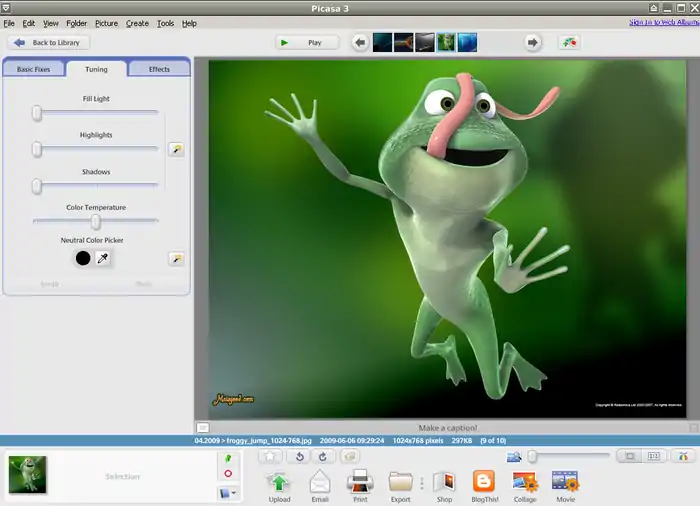This screenshot has width=700, height=506.
Task: Open the Collage maker icon
Action: [x=525, y=483]
